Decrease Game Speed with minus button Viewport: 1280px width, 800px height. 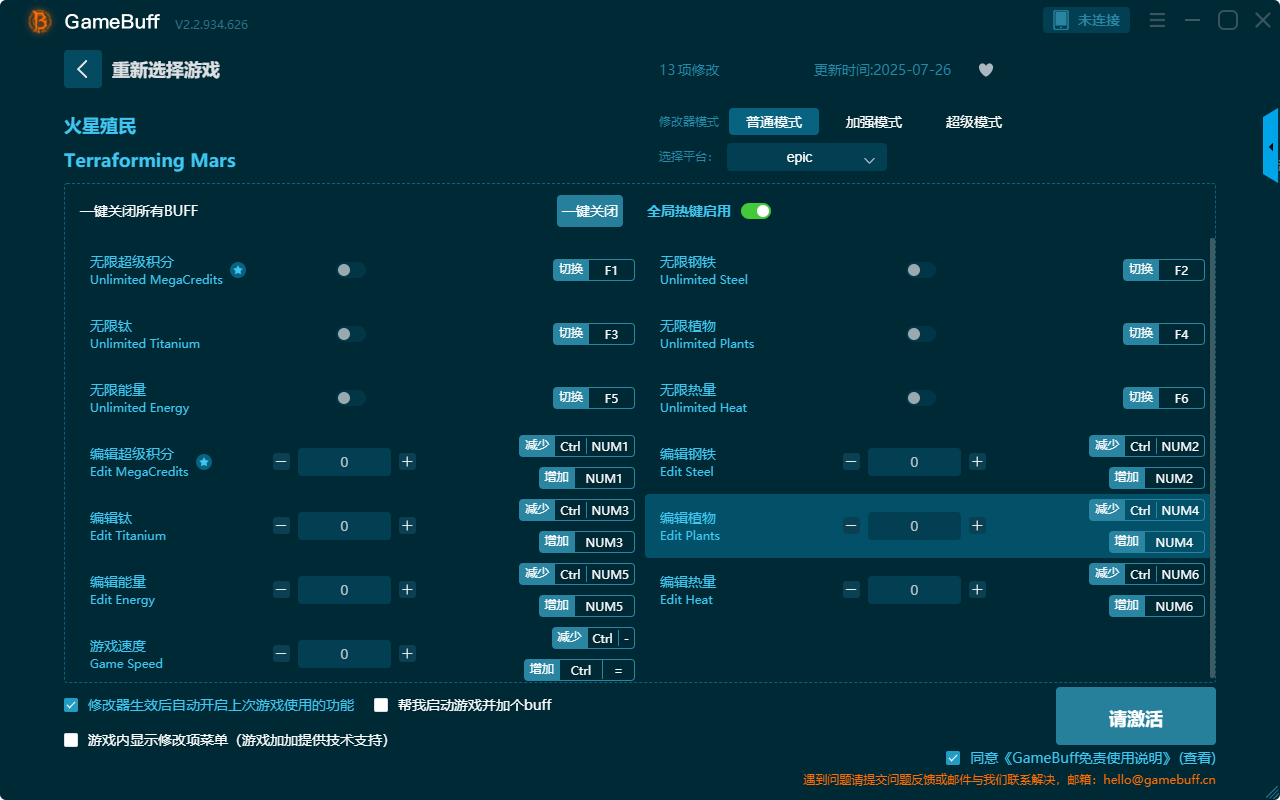point(281,654)
